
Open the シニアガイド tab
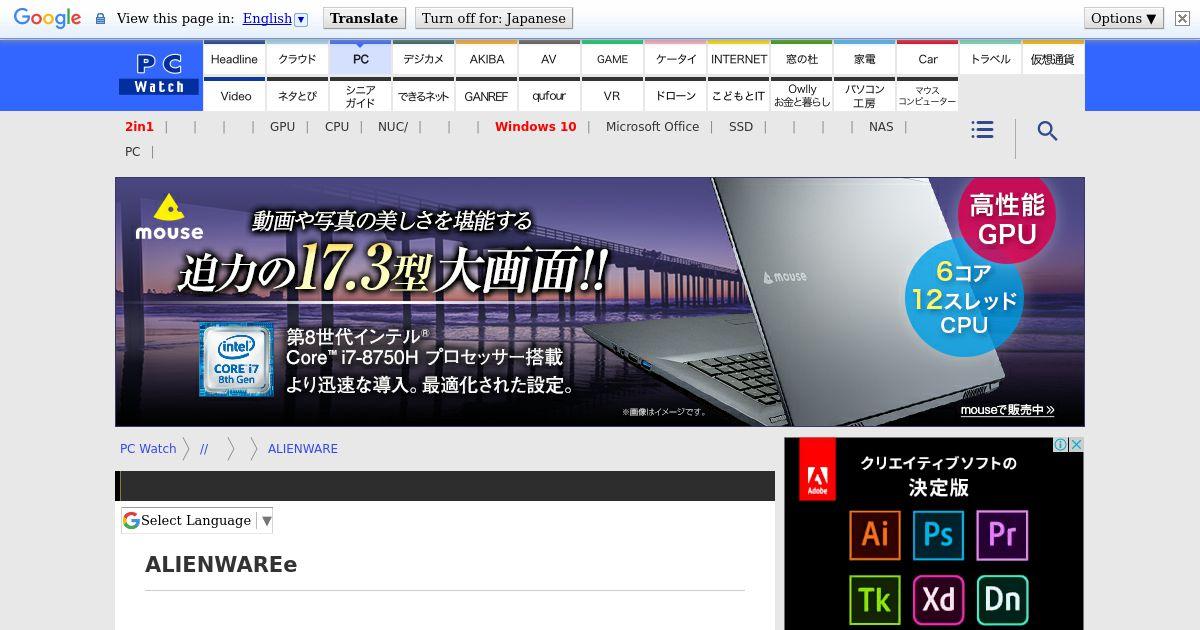click(x=360, y=96)
